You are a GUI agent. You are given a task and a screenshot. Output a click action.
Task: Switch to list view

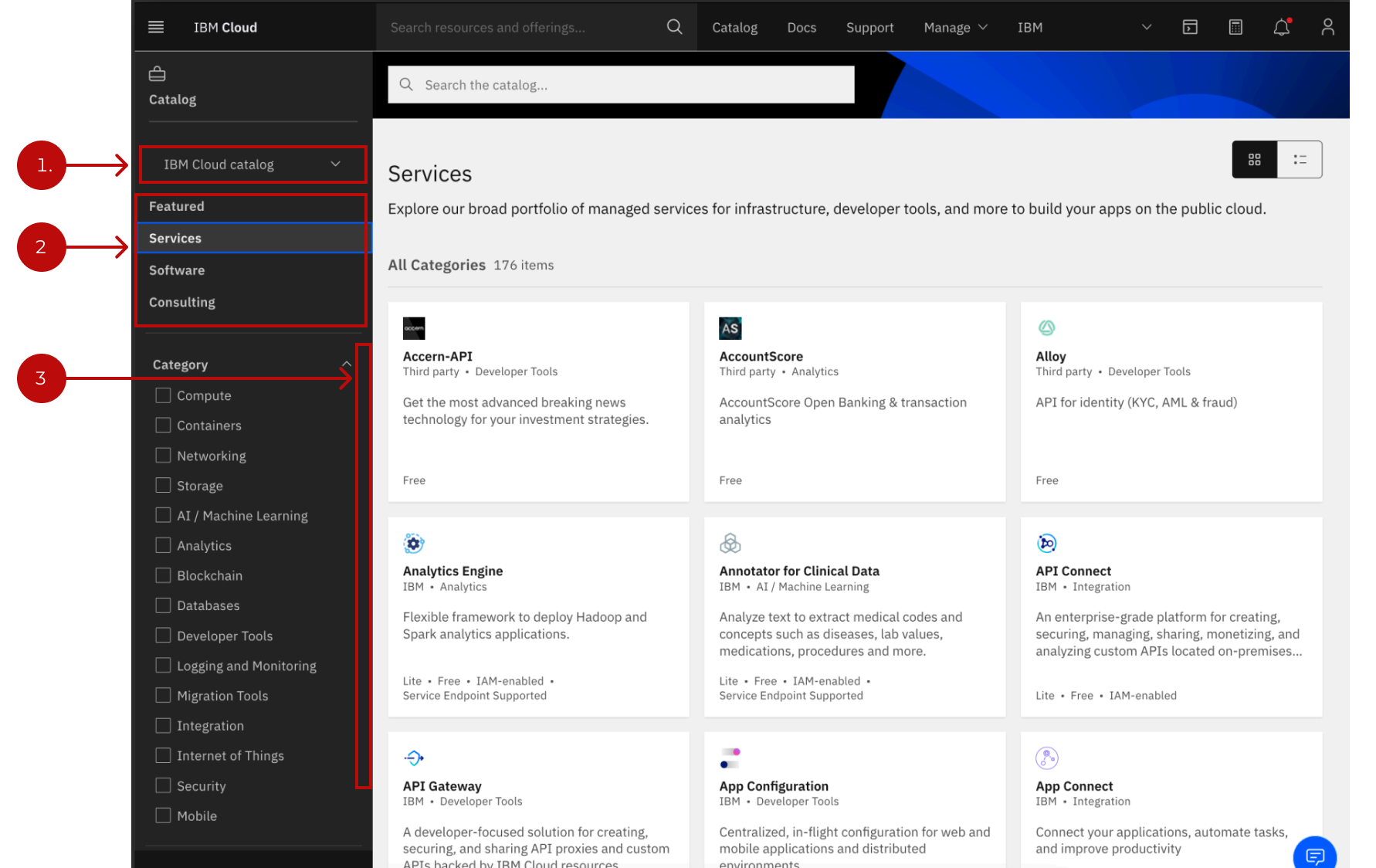click(x=1300, y=160)
